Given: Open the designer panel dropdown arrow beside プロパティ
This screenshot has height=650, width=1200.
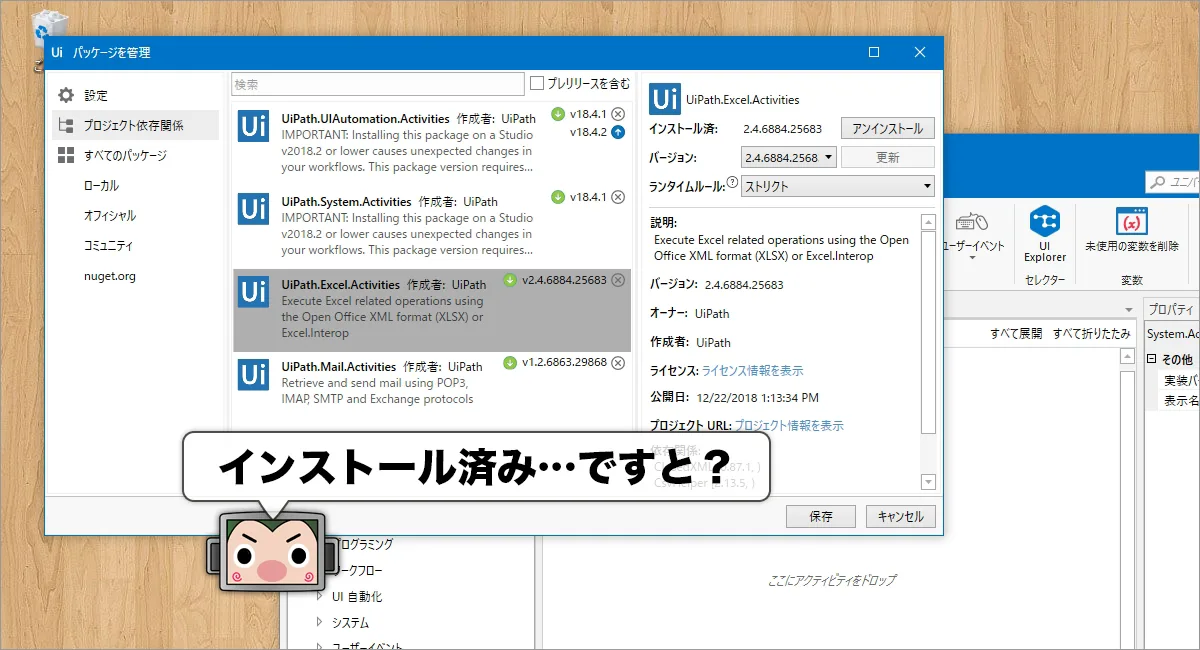Looking at the screenshot, I should pyautogui.click(x=1129, y=309).
